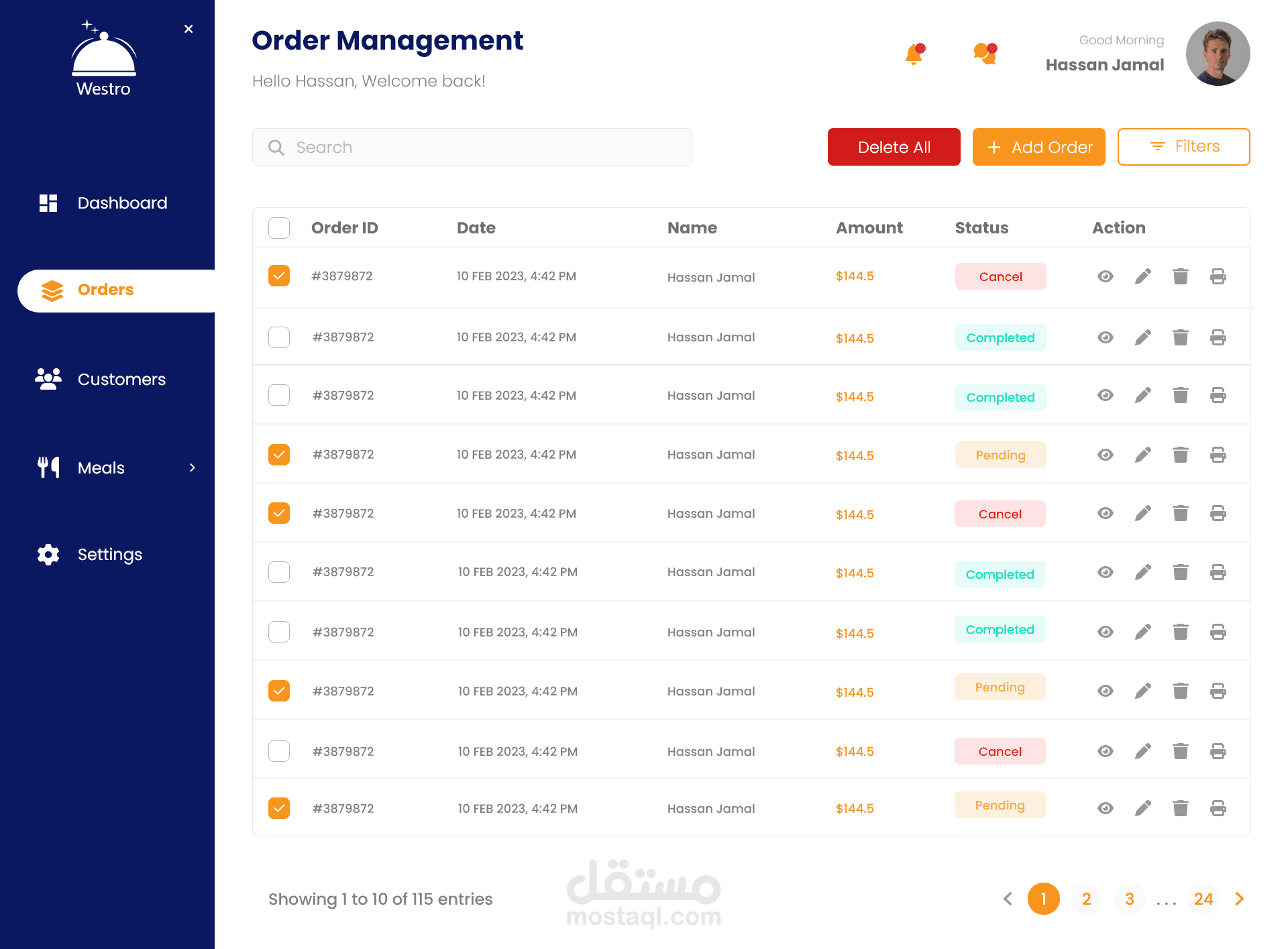Check the second order row checkbox
The height and width of the screenshot is (949, 1288).
(x=279, y=337)
